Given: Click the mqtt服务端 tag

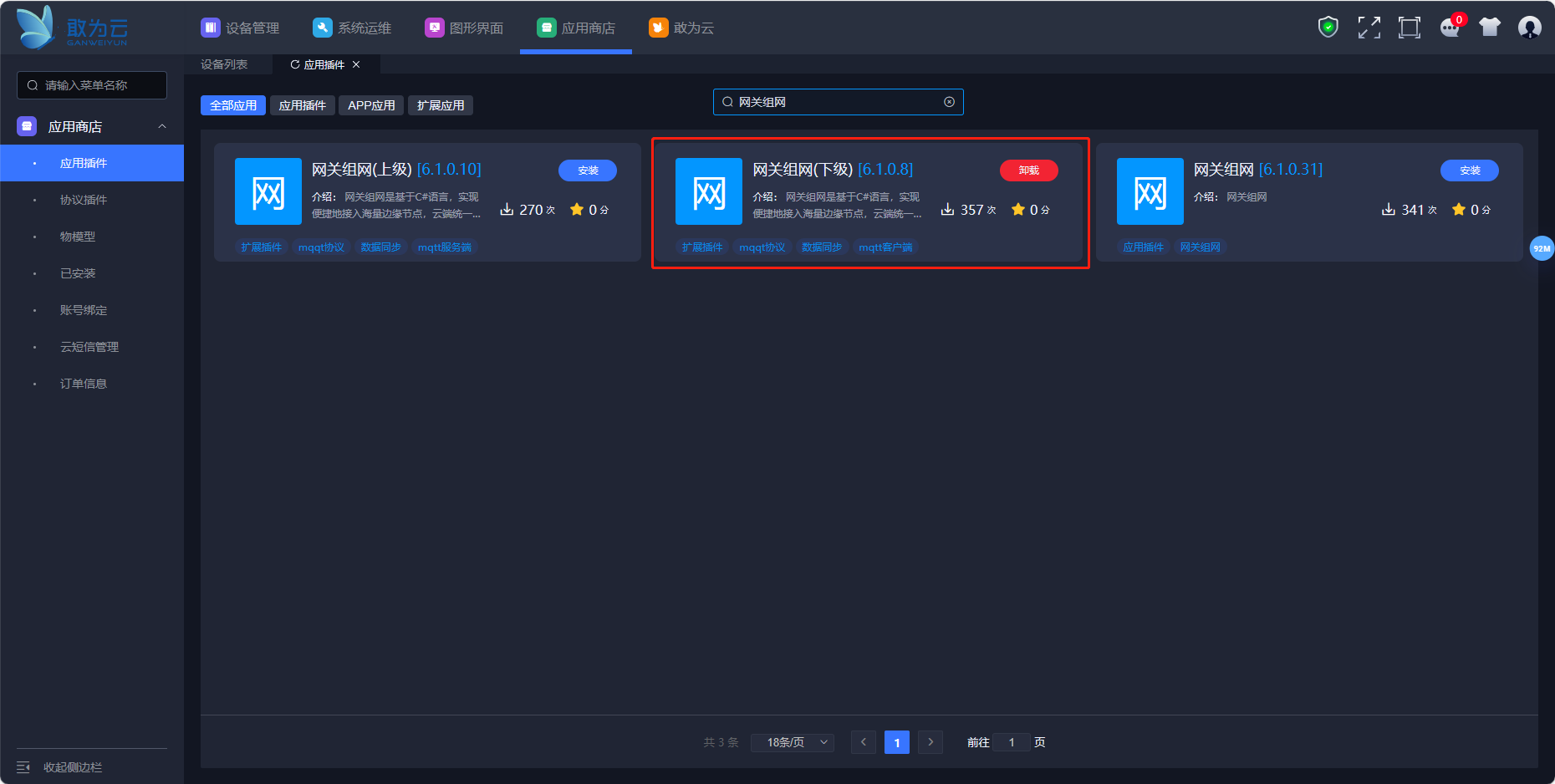Looking at the screenshot, I should tap(445, 247).
